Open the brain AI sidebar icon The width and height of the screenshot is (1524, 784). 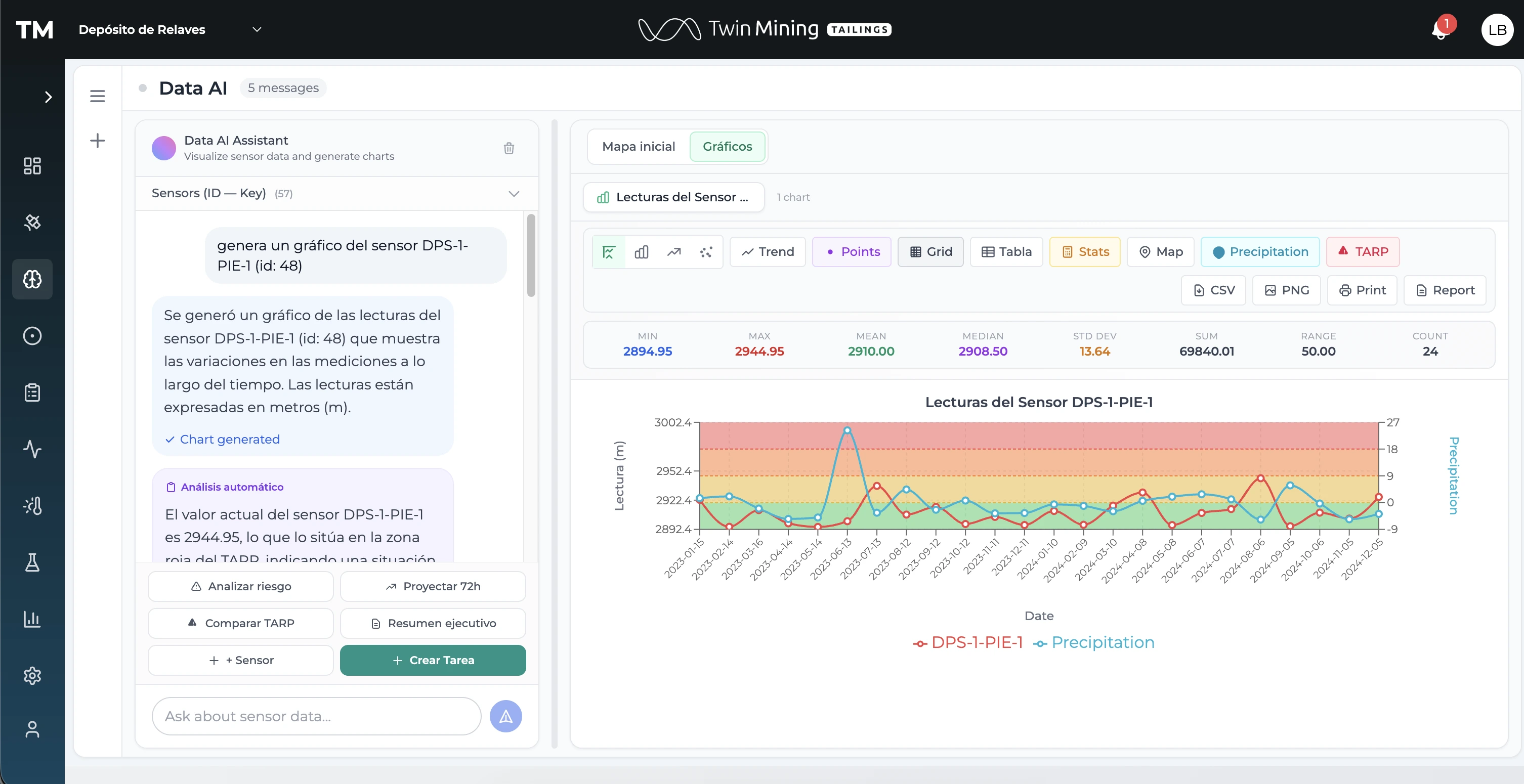click(32, 279)
